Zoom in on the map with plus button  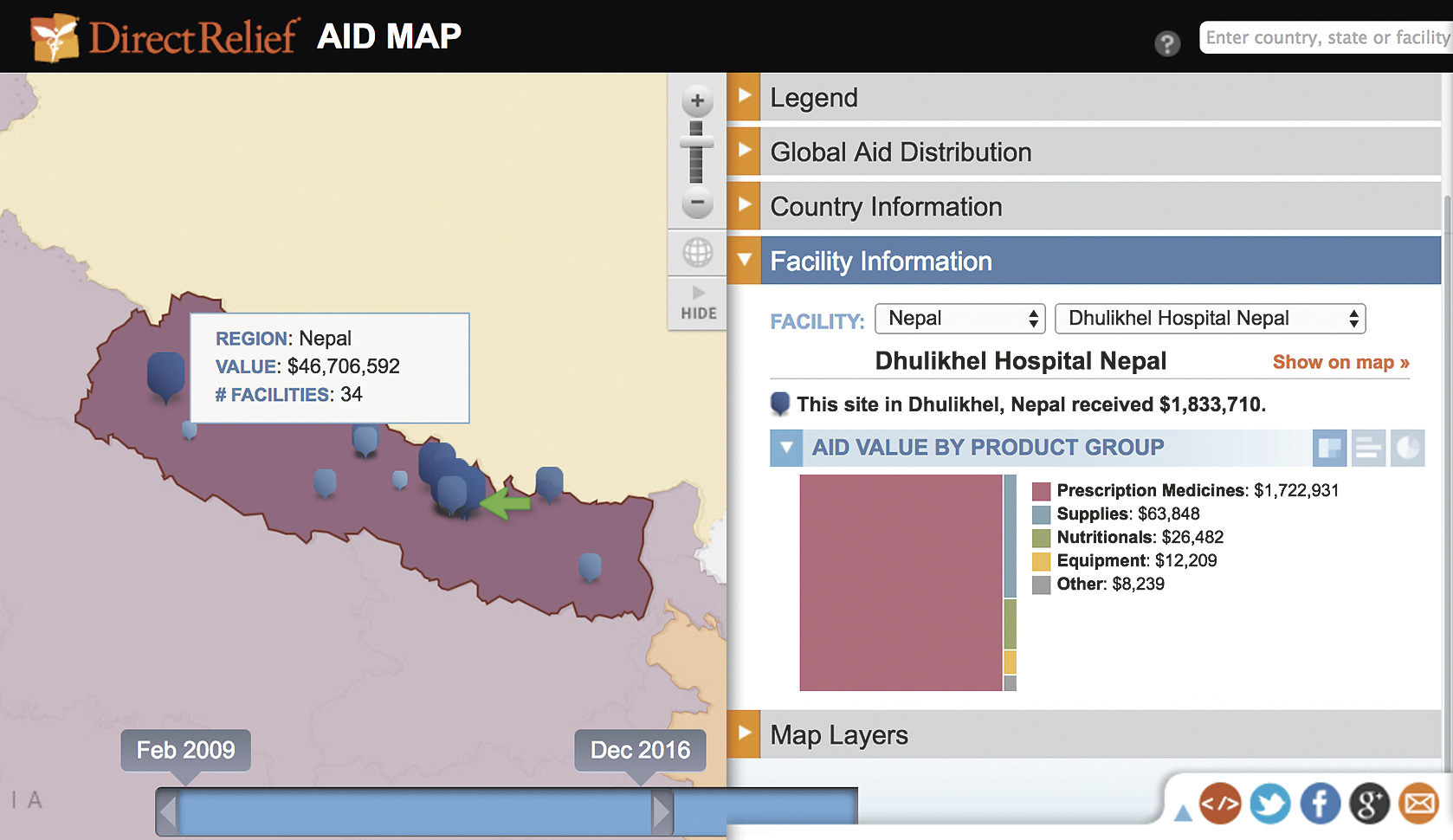[696, 100]
